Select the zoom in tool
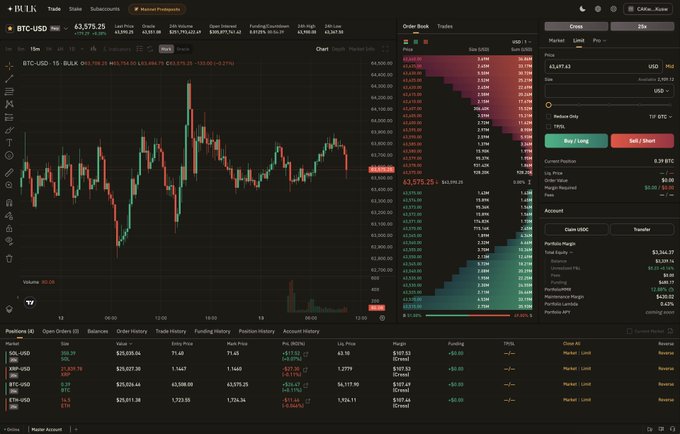Screen dimensions: 680x434 [9, 185]
